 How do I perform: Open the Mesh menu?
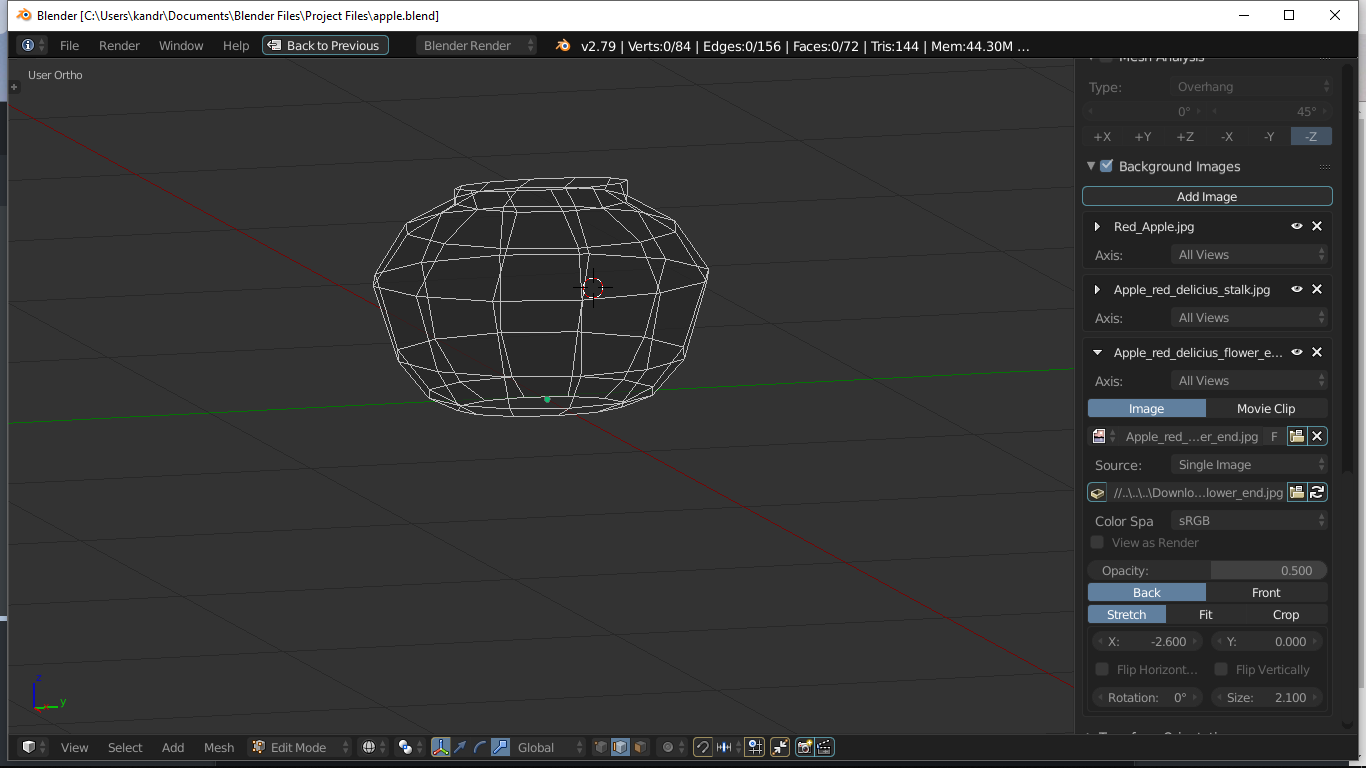[219, 747]
